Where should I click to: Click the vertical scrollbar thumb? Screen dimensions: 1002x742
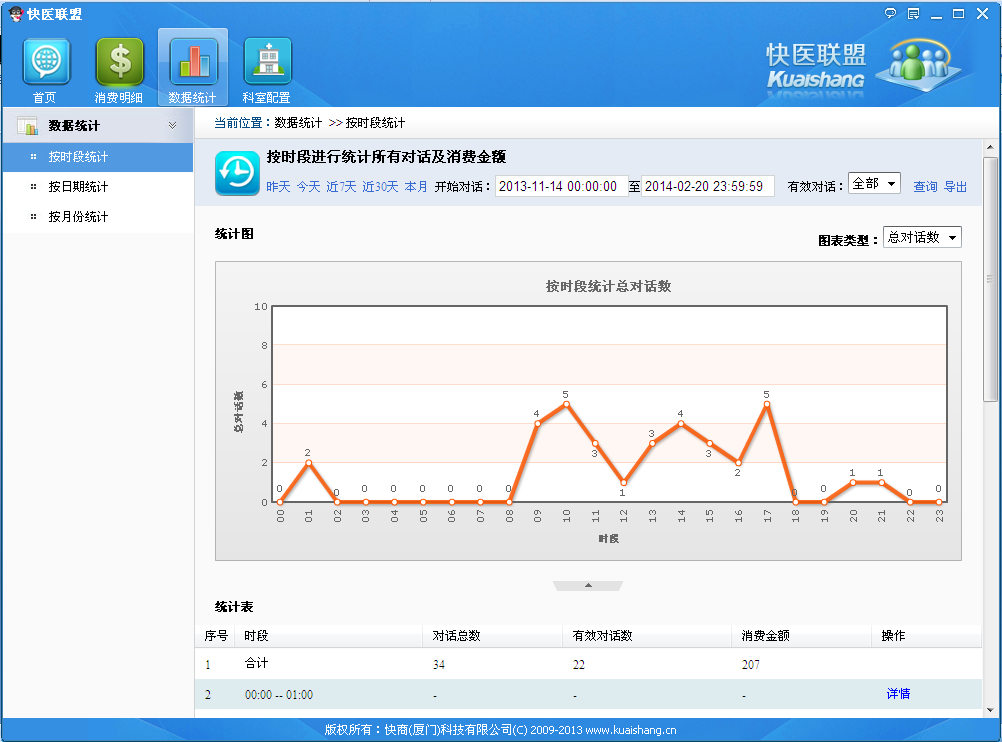tap(990, 280)
